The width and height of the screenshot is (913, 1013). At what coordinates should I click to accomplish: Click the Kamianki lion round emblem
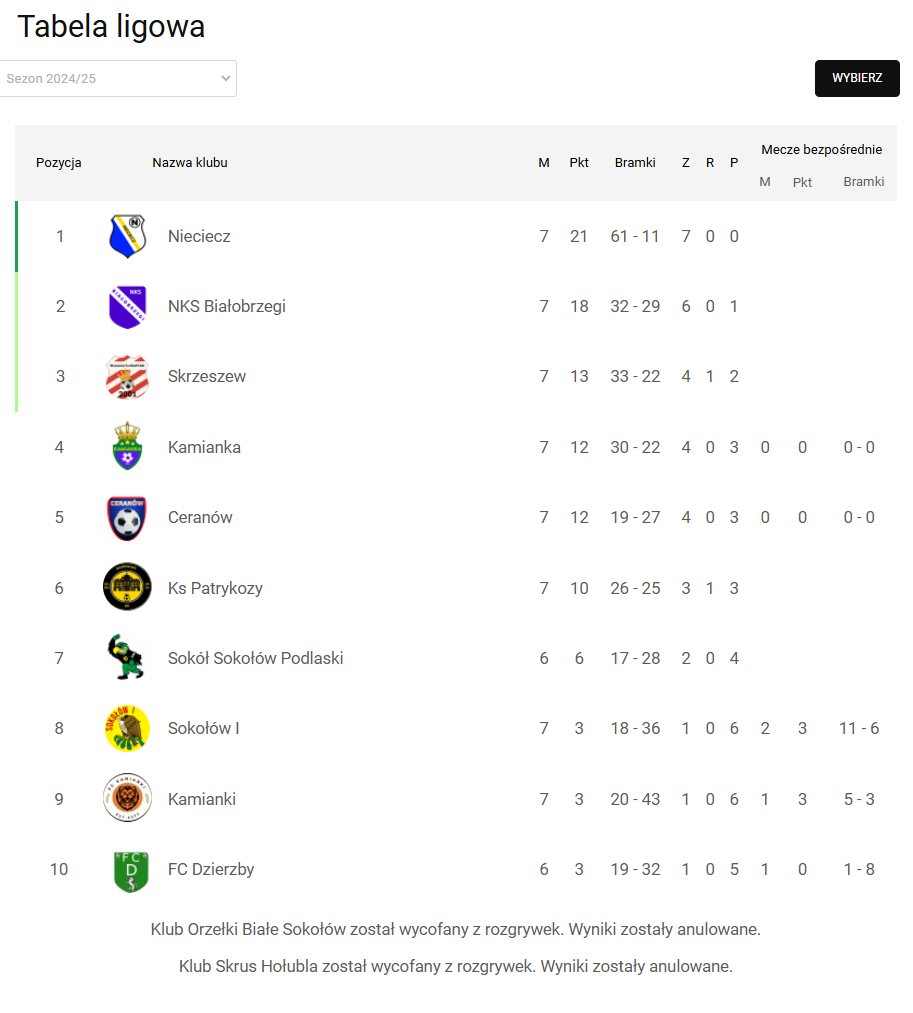click(x=127, y=798)
